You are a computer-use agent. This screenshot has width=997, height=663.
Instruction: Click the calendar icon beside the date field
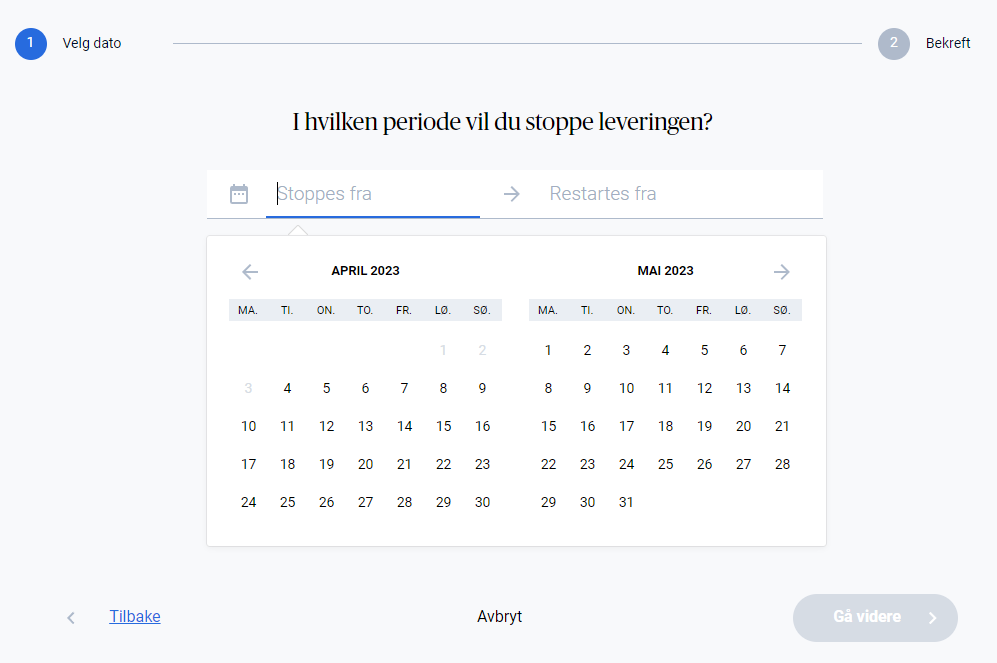(239, 194)
